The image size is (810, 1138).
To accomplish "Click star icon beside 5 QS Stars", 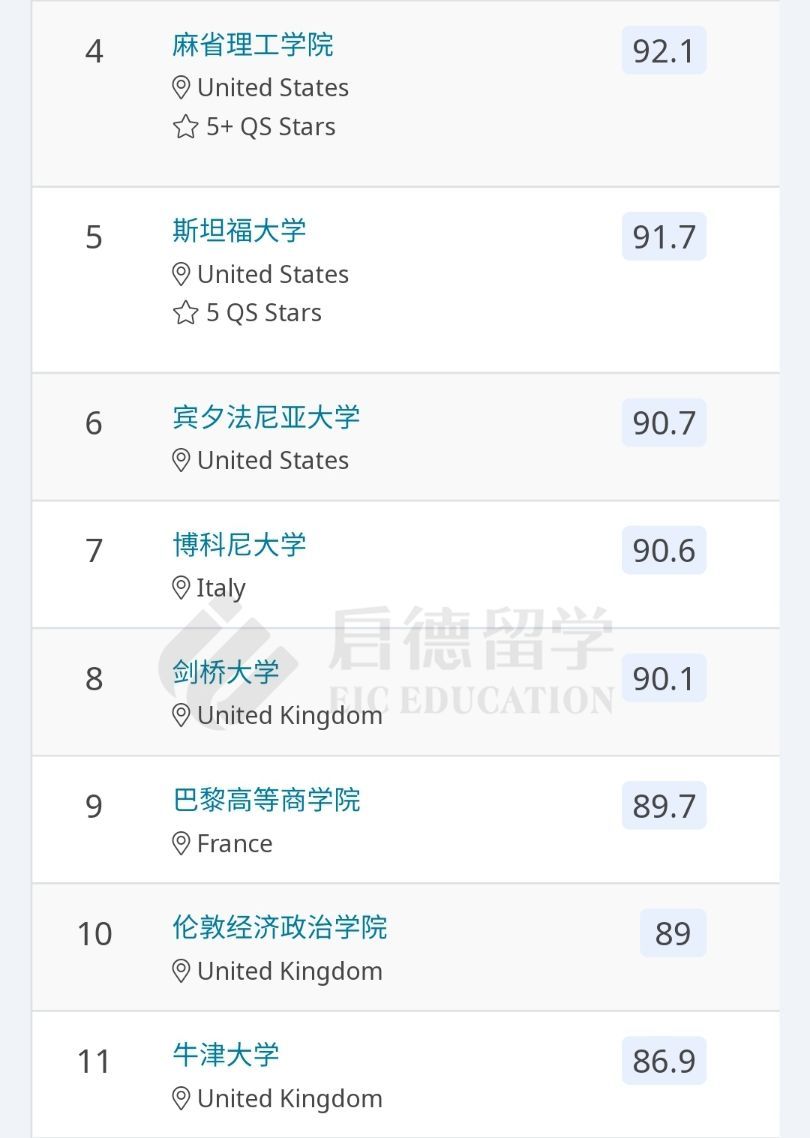I will (185, 313).
